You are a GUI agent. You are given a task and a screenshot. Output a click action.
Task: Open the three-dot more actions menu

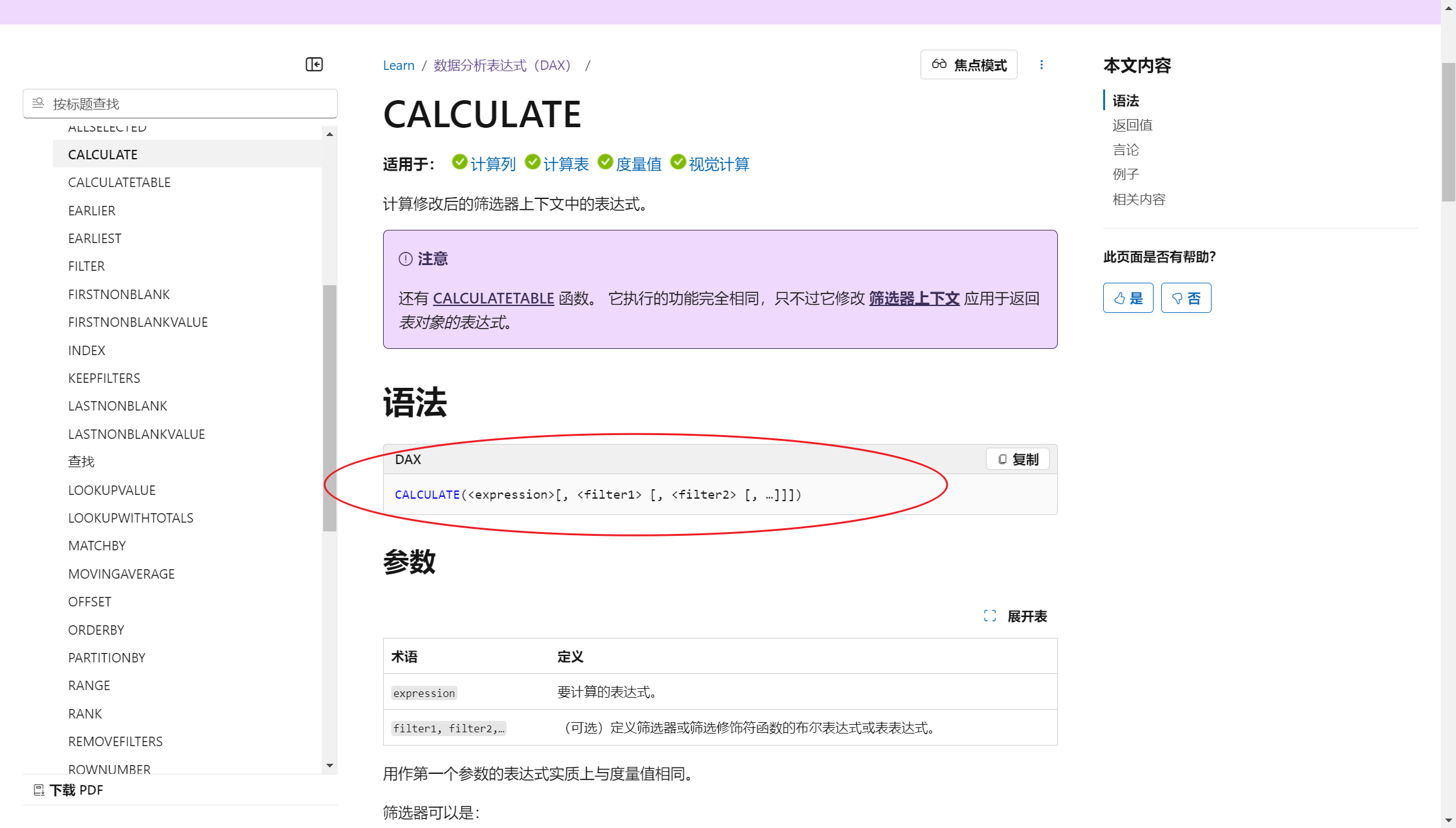click(x=1041, y=65)
